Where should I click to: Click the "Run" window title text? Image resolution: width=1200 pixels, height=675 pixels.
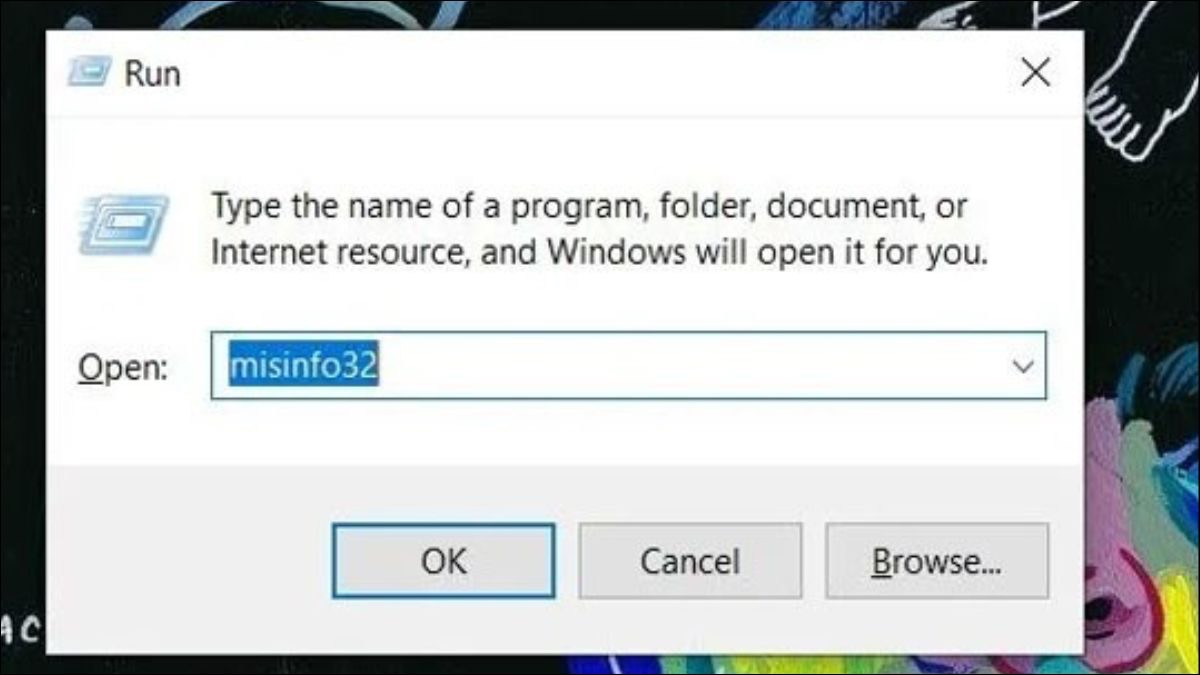pos(152,73)
